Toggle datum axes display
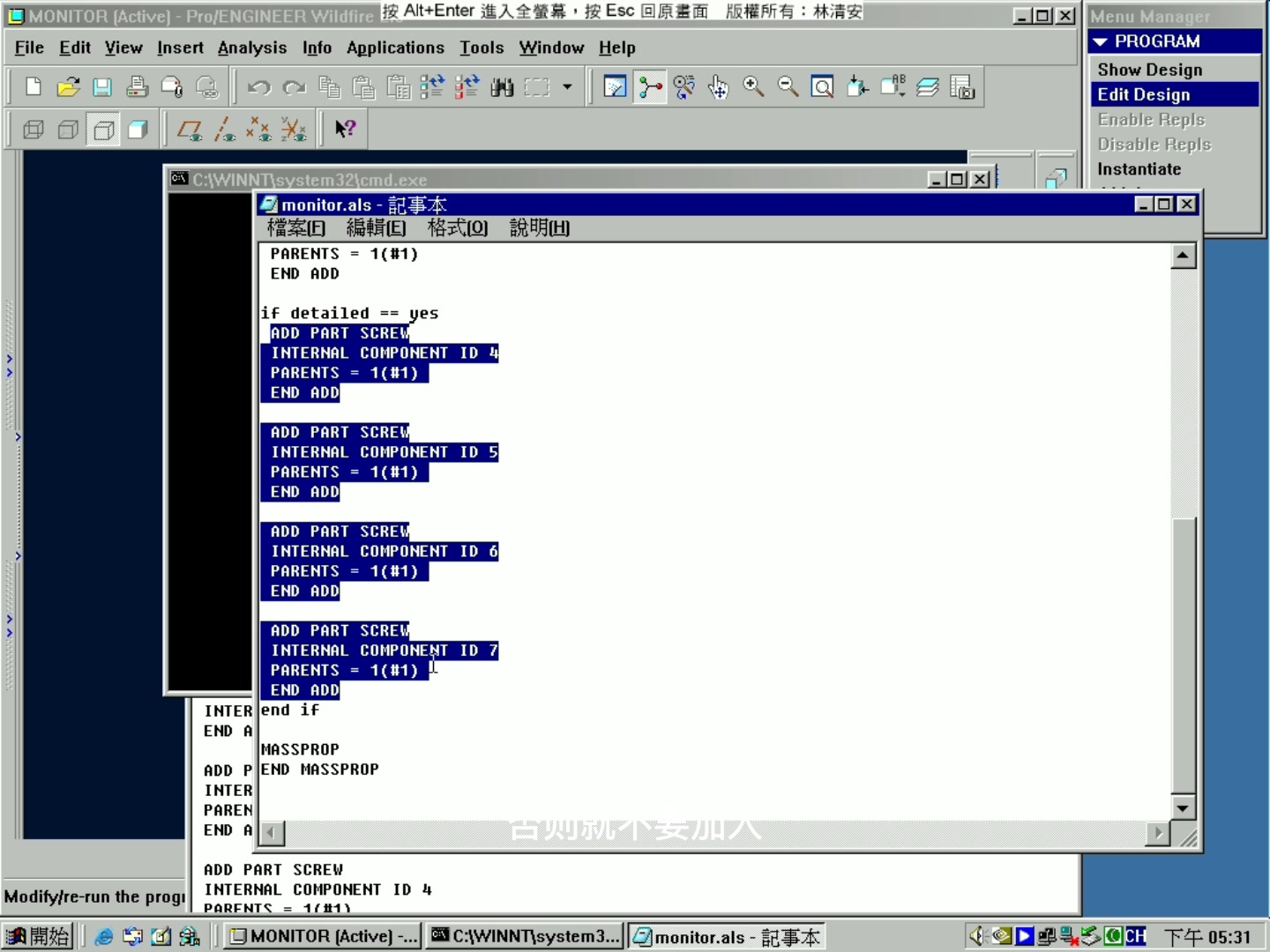 (x=225, y=130)
